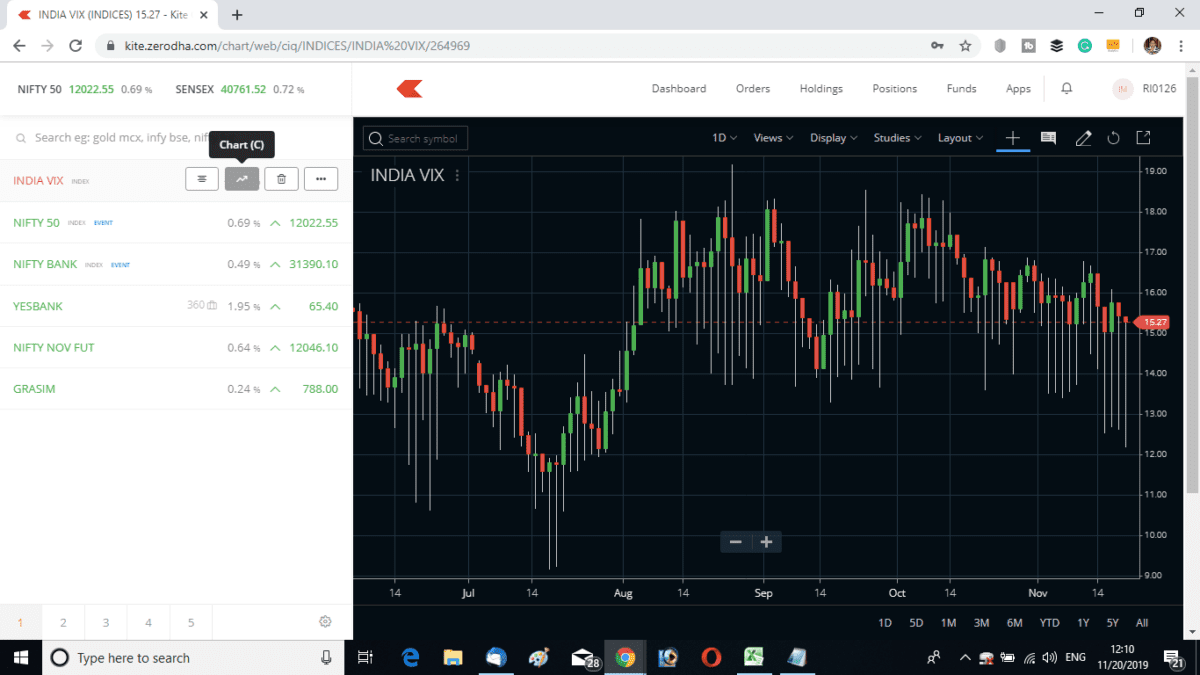Open the draw pencil tool

pyautogui.click(x=1083, y=138)
